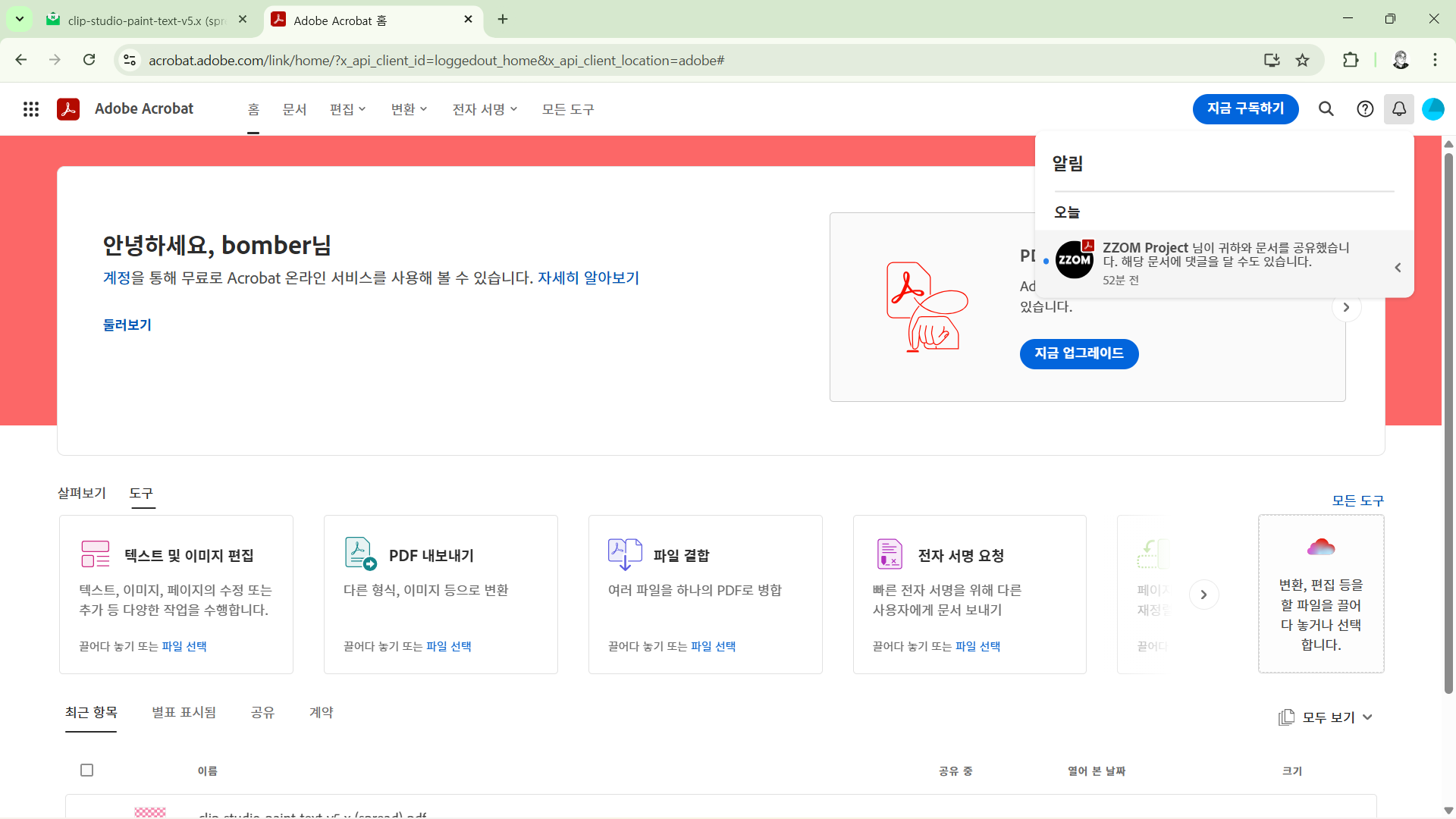Bookmark this page with star icon
The height and width of the screenshot is (819, 1456).
1302,60
